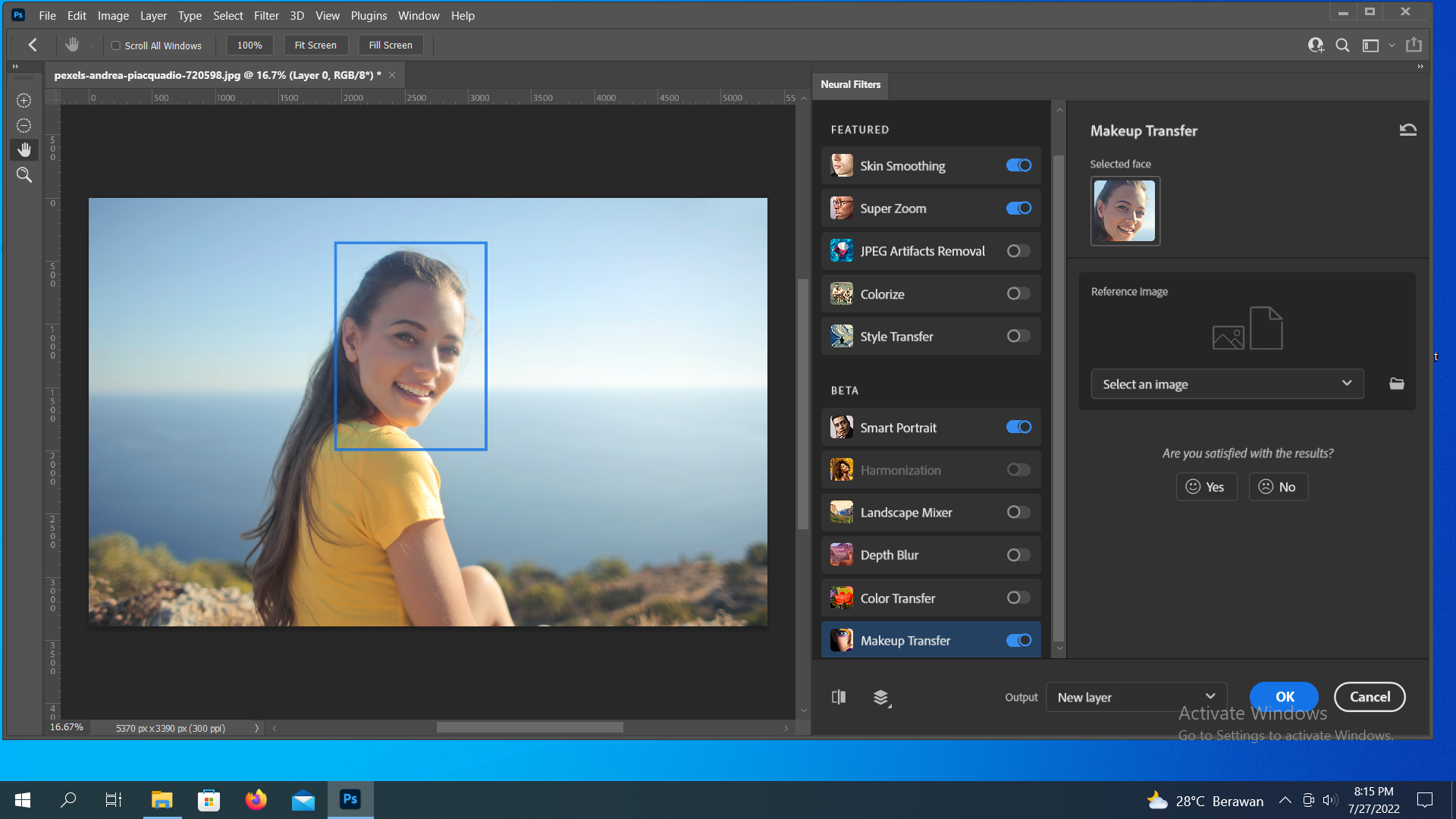Open Output New layer dropdown

tap(1136, 697)
